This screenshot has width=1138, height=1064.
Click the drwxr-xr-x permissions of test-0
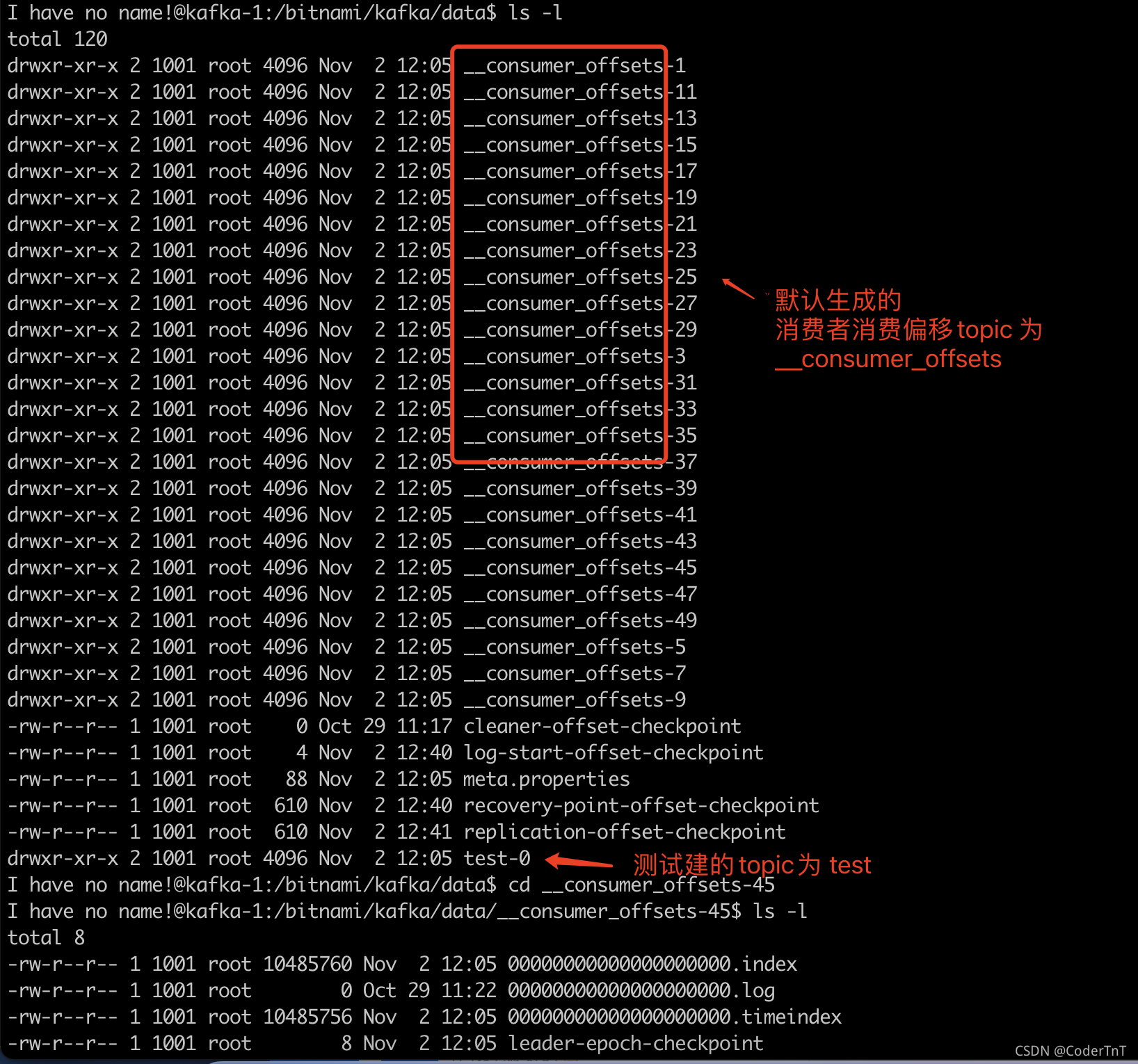tap(63, 858)
